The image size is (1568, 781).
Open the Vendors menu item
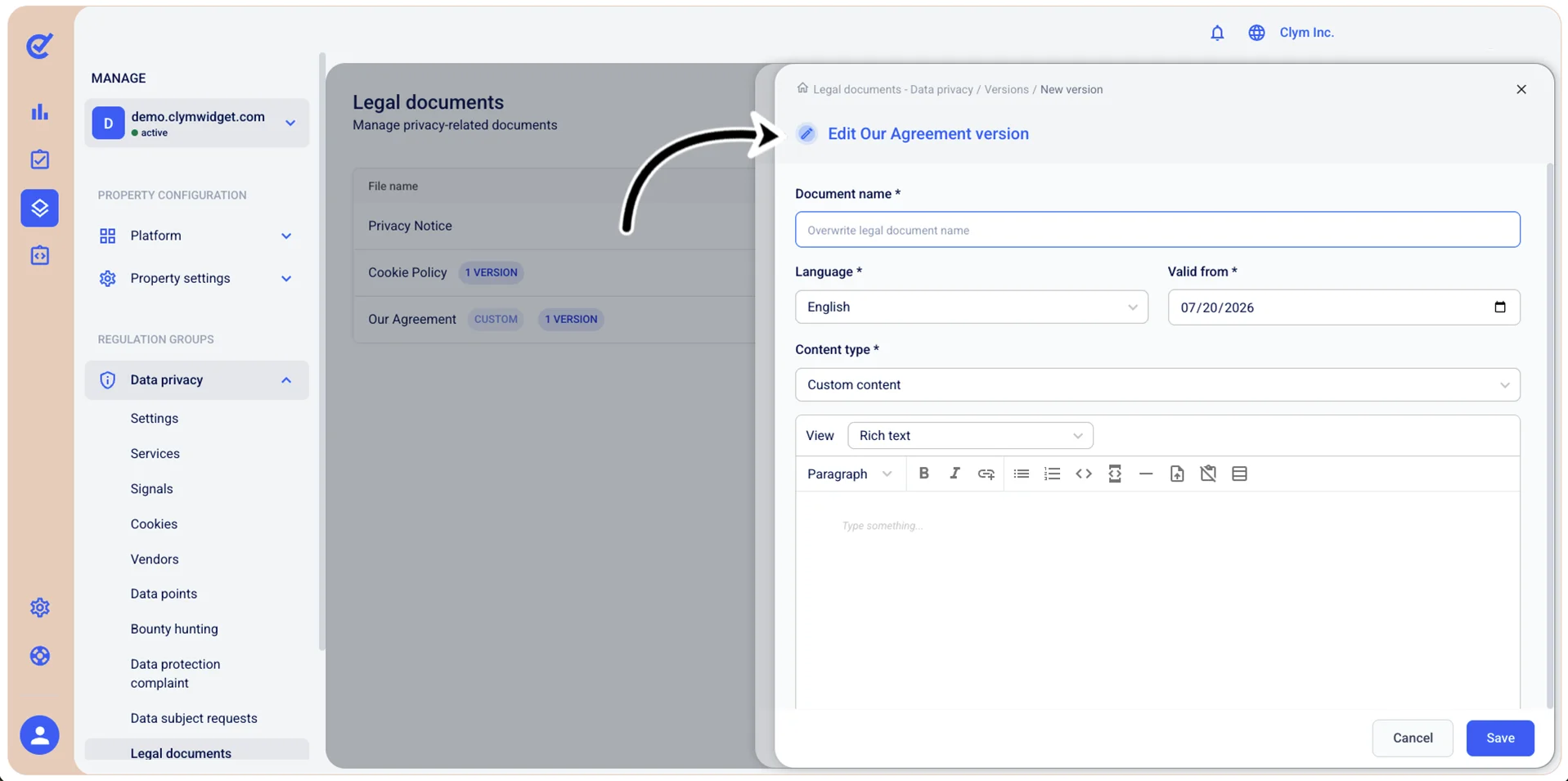[x=154, y=559]
